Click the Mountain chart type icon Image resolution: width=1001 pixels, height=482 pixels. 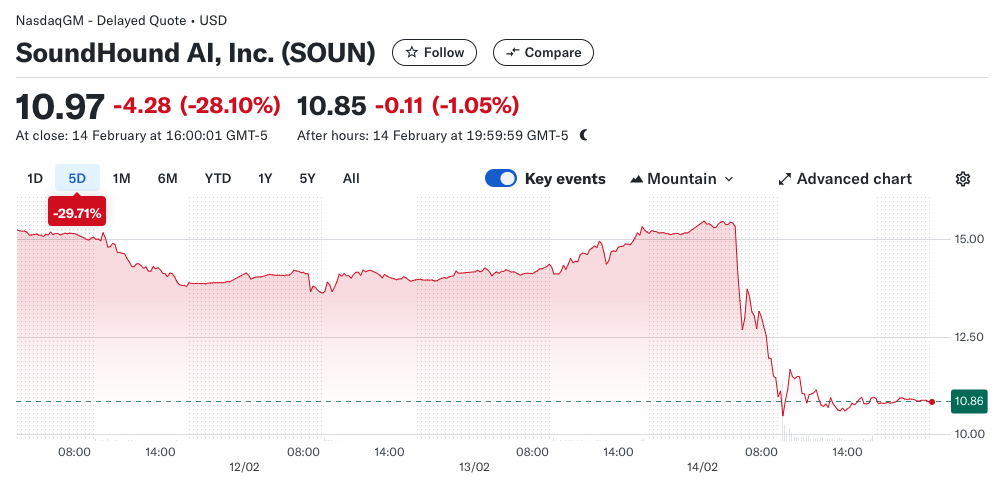click(x=637, y=179)
